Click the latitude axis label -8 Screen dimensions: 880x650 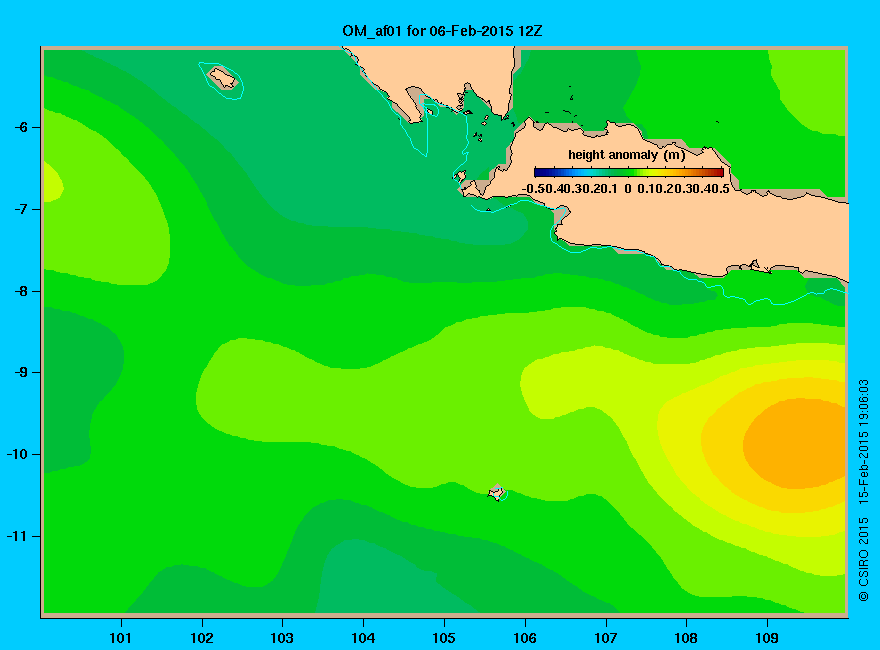21,291
